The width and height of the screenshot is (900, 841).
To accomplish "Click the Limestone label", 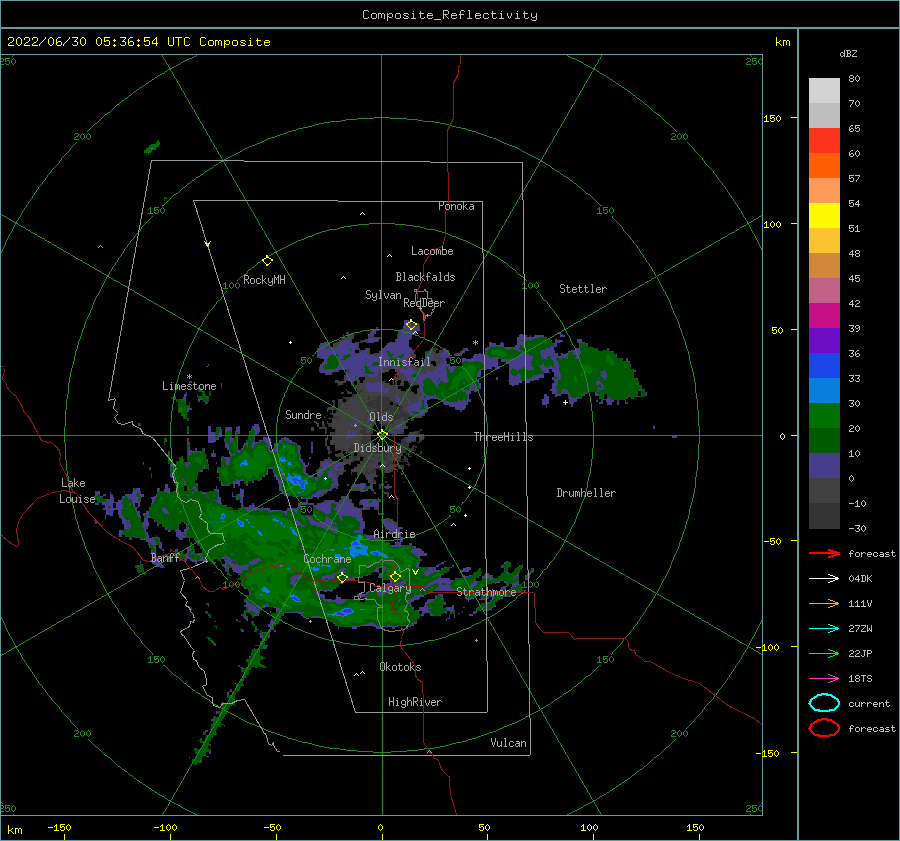I will [x=189, y=386].
